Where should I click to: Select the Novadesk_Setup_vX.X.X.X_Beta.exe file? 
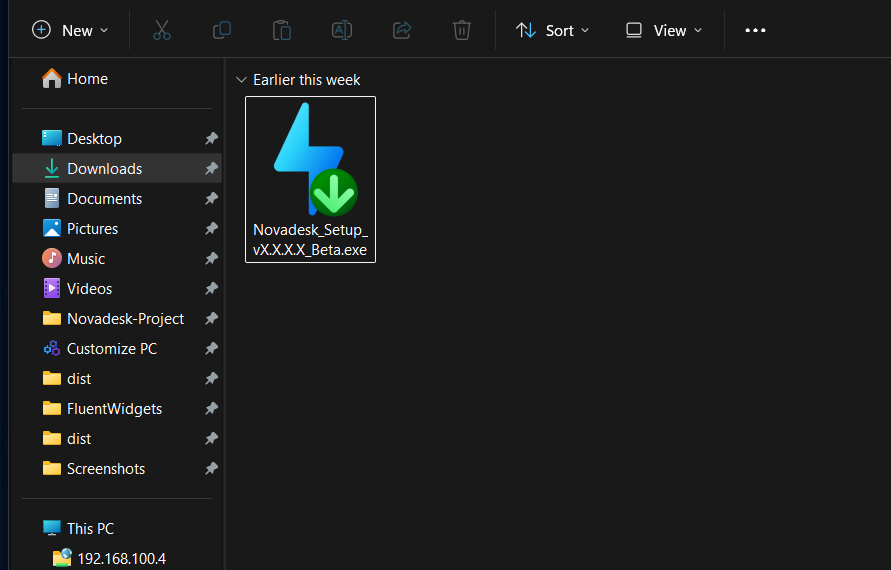click(310, 180)
